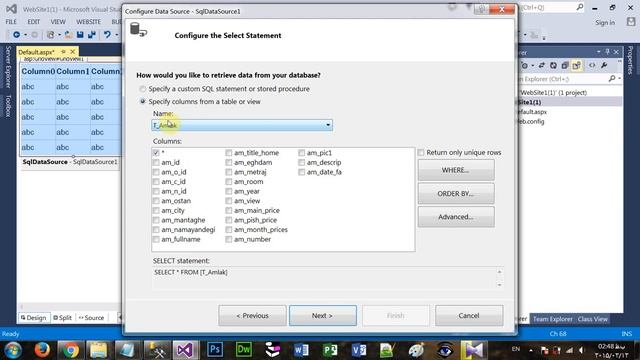Screen dimensions: 640x360
Task: Click Sign in link in Visual Studio
Action: click(x=605, y=22)
